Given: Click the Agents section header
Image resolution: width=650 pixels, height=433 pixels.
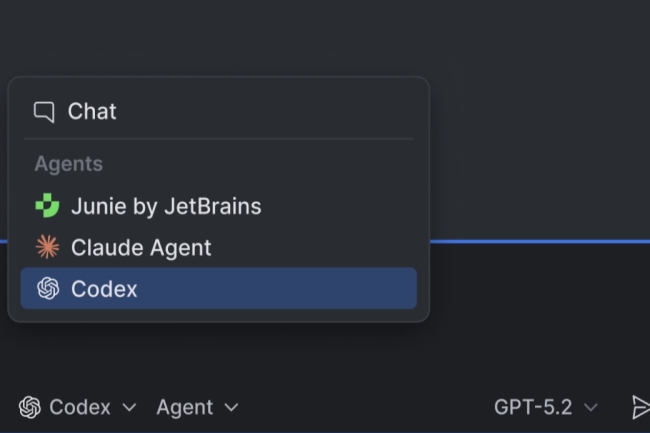Looking at the screenshot, I should point(68,164).
